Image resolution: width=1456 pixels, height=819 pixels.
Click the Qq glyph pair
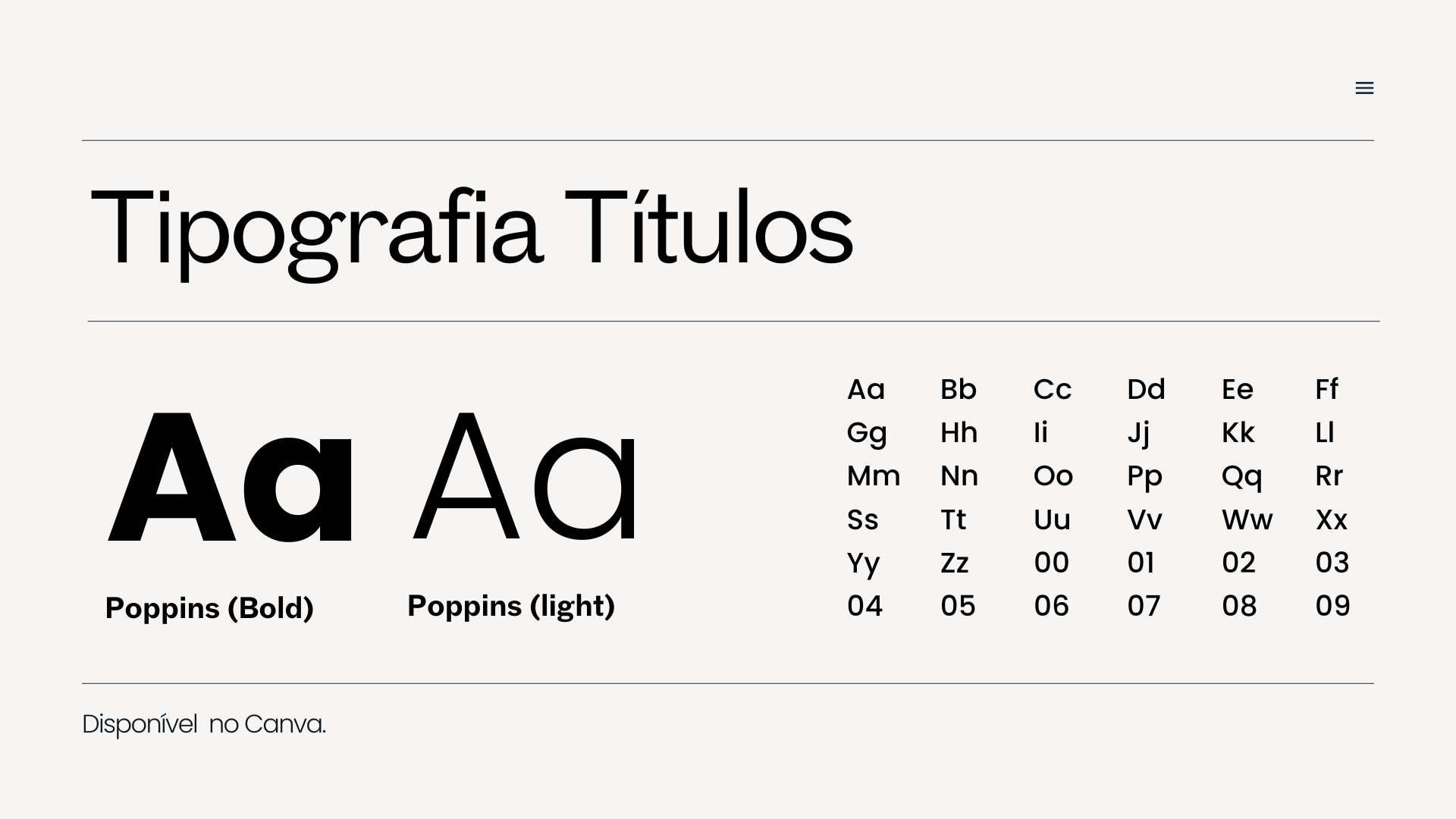click(1242, 477)
